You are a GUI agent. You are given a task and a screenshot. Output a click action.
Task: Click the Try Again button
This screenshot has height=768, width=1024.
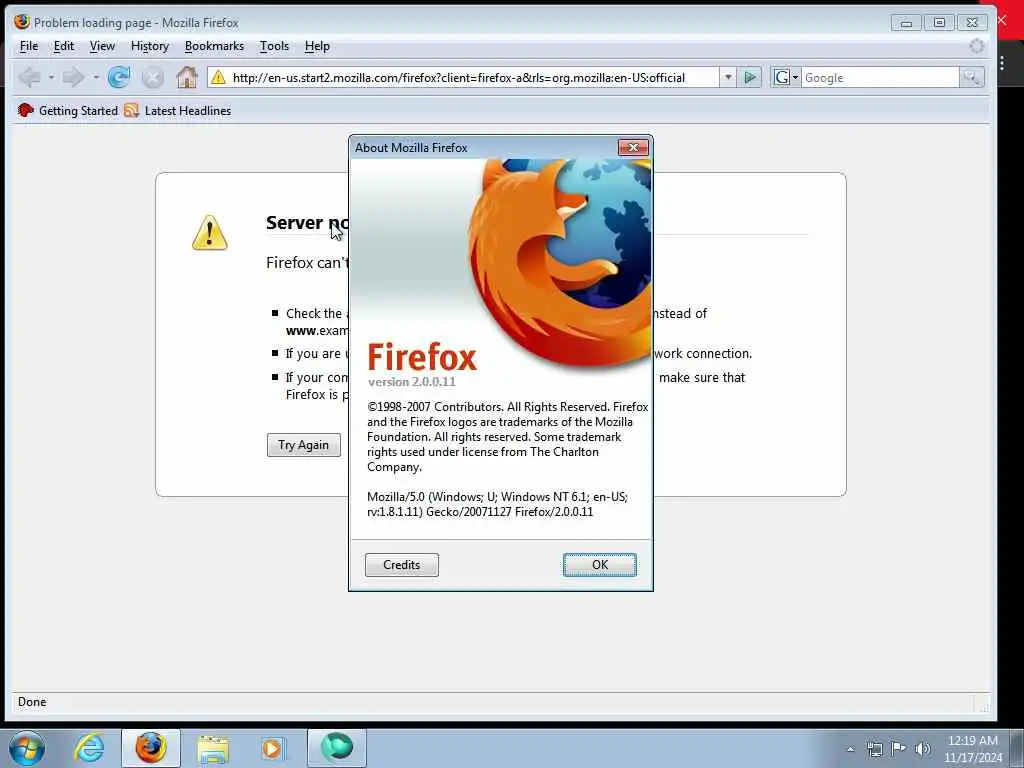(304, 445)
